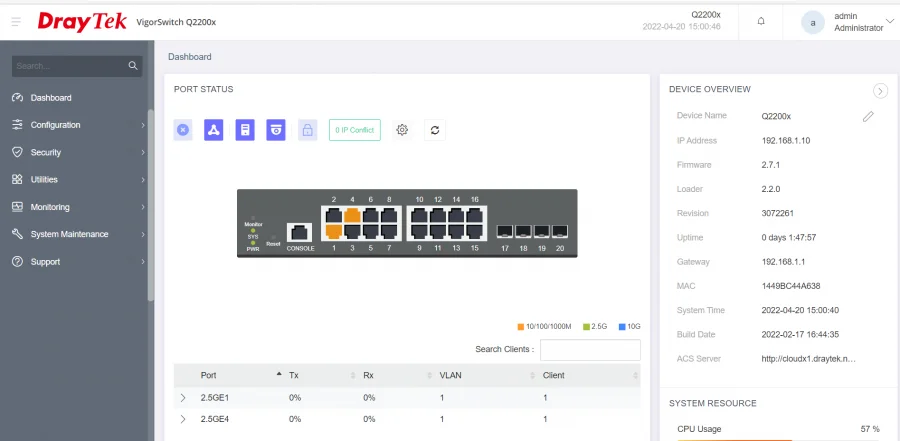
Task: Click the device server icon
Action: pos(244,130)
